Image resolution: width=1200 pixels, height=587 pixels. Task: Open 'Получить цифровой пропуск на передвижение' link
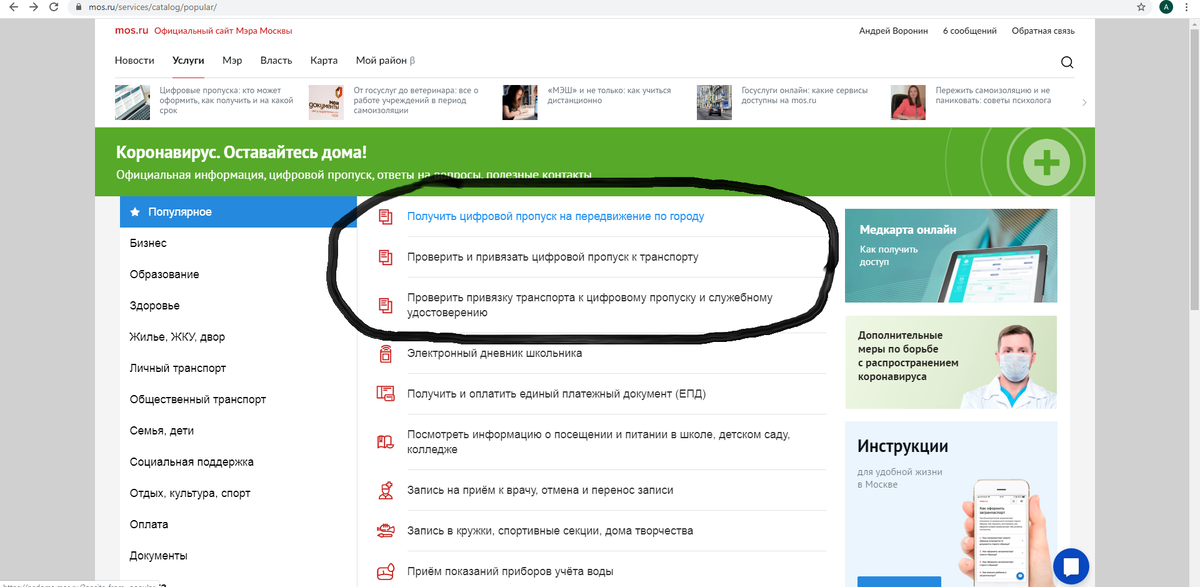(x=555, y=216)
